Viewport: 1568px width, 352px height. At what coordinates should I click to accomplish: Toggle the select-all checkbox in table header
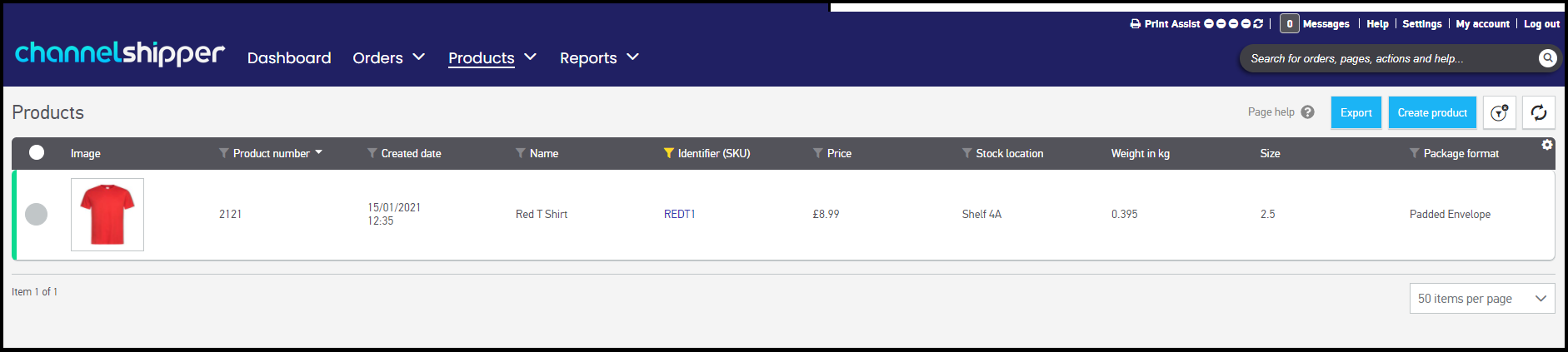pyautogui.click(x=37, y=152)
